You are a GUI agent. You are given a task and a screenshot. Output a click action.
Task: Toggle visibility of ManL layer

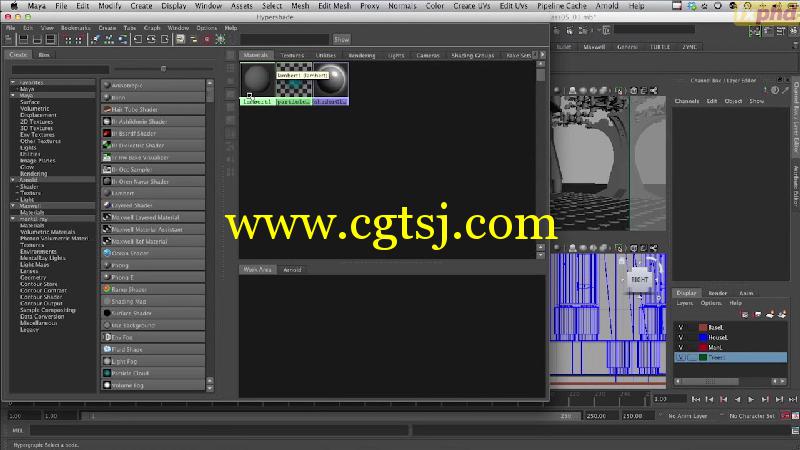680,347
